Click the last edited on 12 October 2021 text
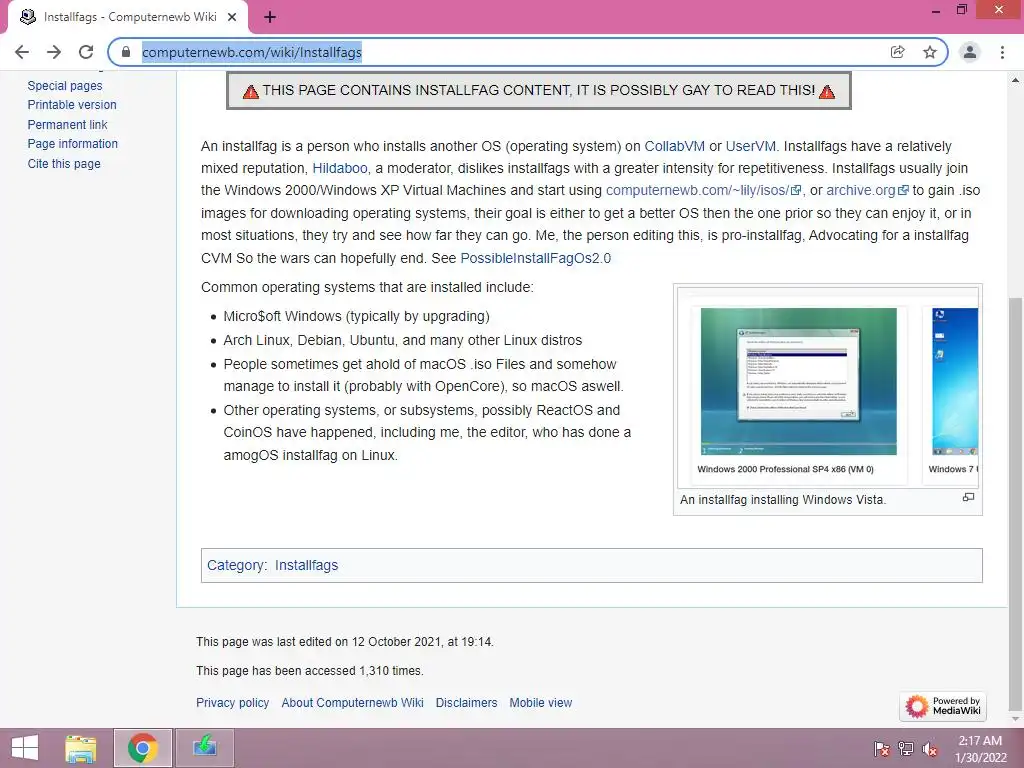Viewport: 1024px width, 768px height. point(345,642)
